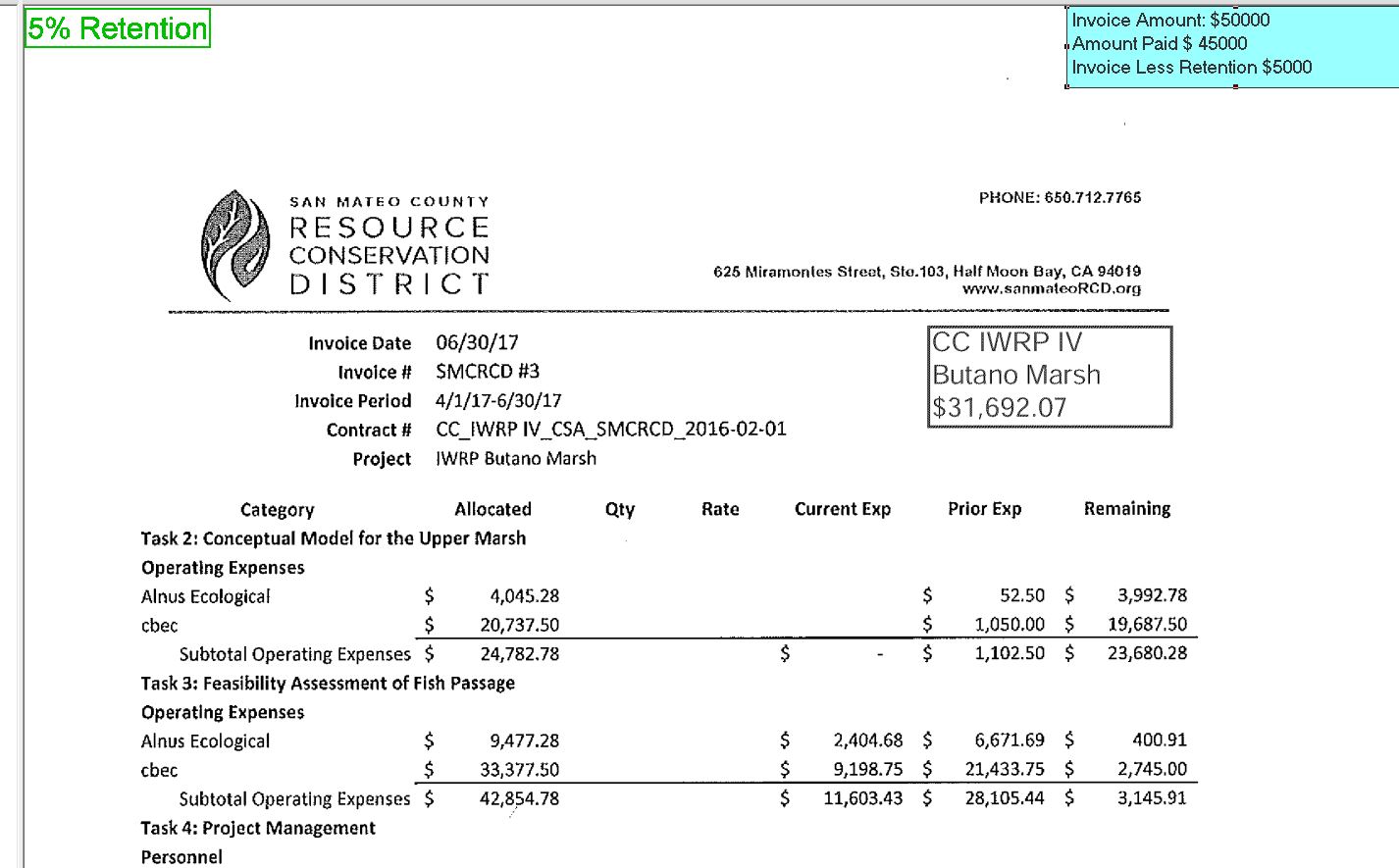The height and width of the screenshot is (868, 1399).
Task: Click the remaining amount 3,992.78
Action: 1152,596
